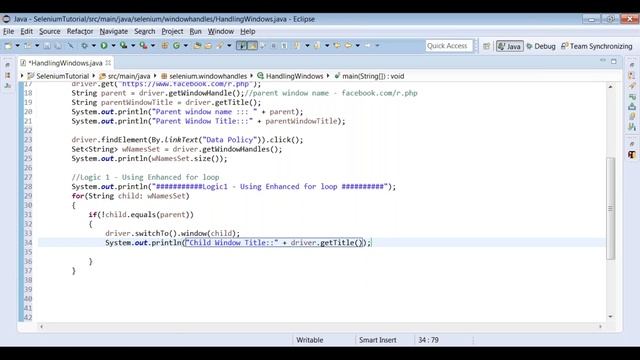Click the horizontal scrollbar left arrow
The height and width of the screenshot is (360, 640).
pyautogui.click(x=41, y=326)
